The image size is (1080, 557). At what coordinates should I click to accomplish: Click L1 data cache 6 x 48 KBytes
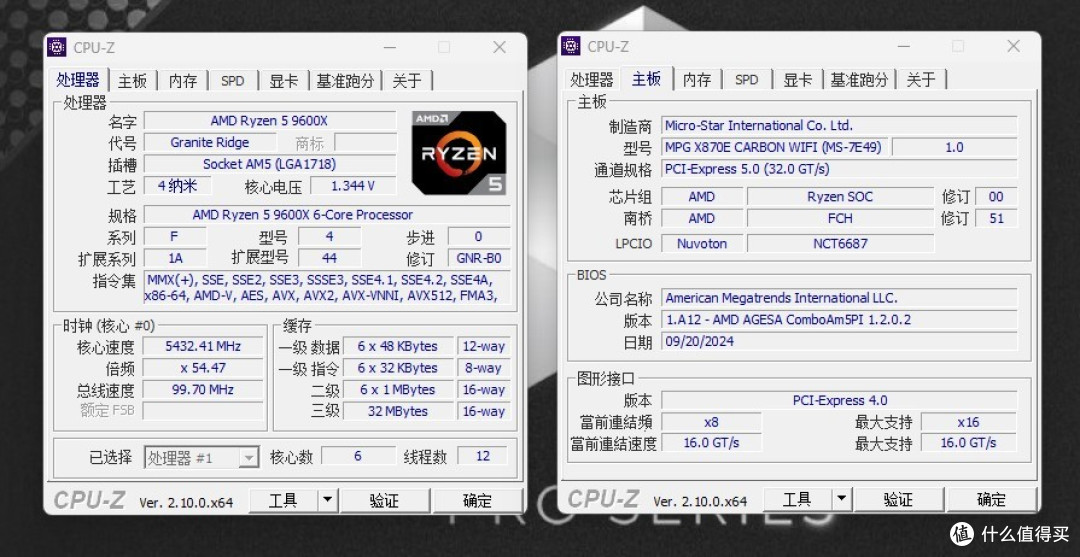pos(397,346)
